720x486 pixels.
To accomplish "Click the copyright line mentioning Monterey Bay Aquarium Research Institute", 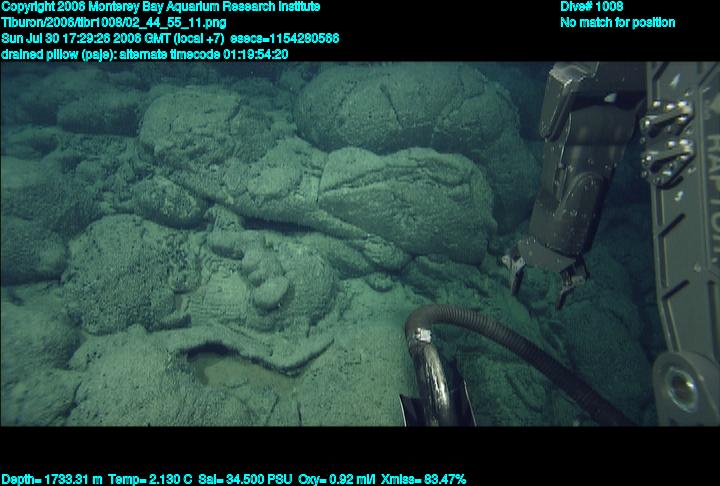I will pyautogui.click(x=161, y=7).
